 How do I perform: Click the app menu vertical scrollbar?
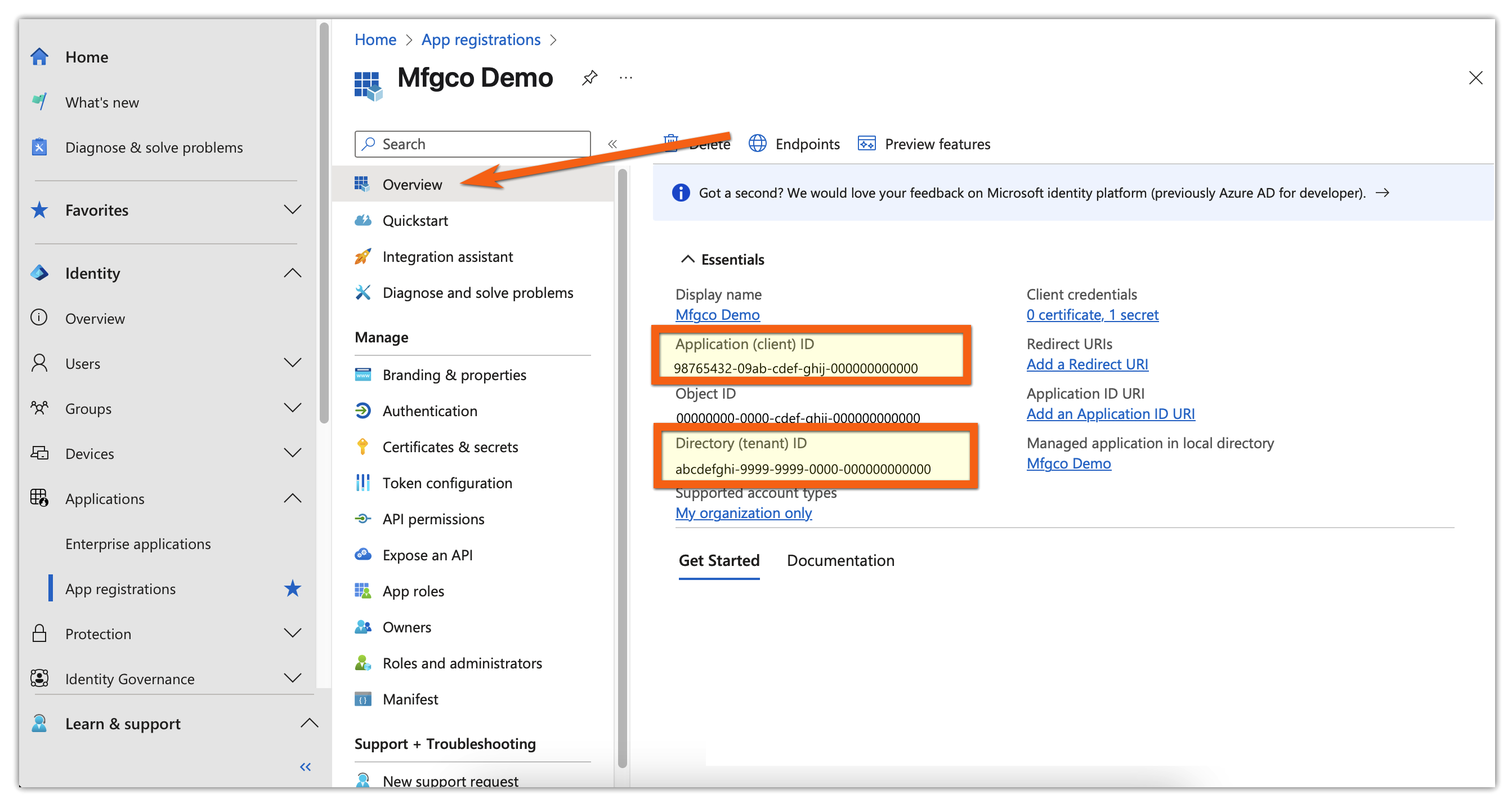[x=623, y=470]
